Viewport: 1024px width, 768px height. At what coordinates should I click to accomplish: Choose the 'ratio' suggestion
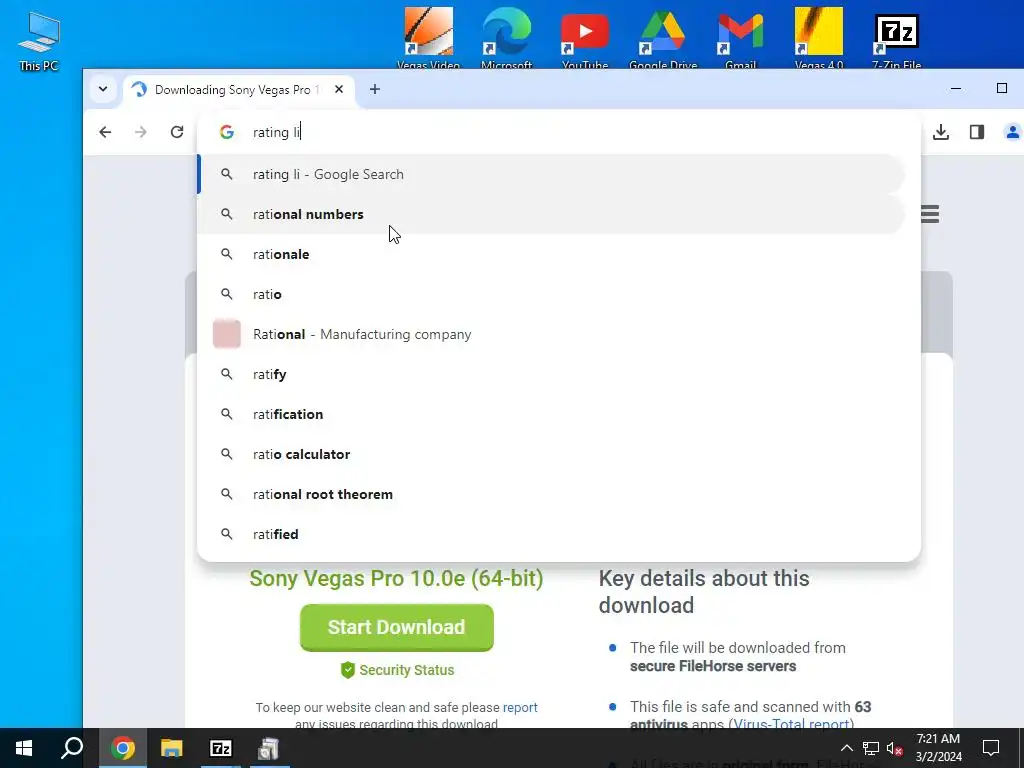click(552, 294)
